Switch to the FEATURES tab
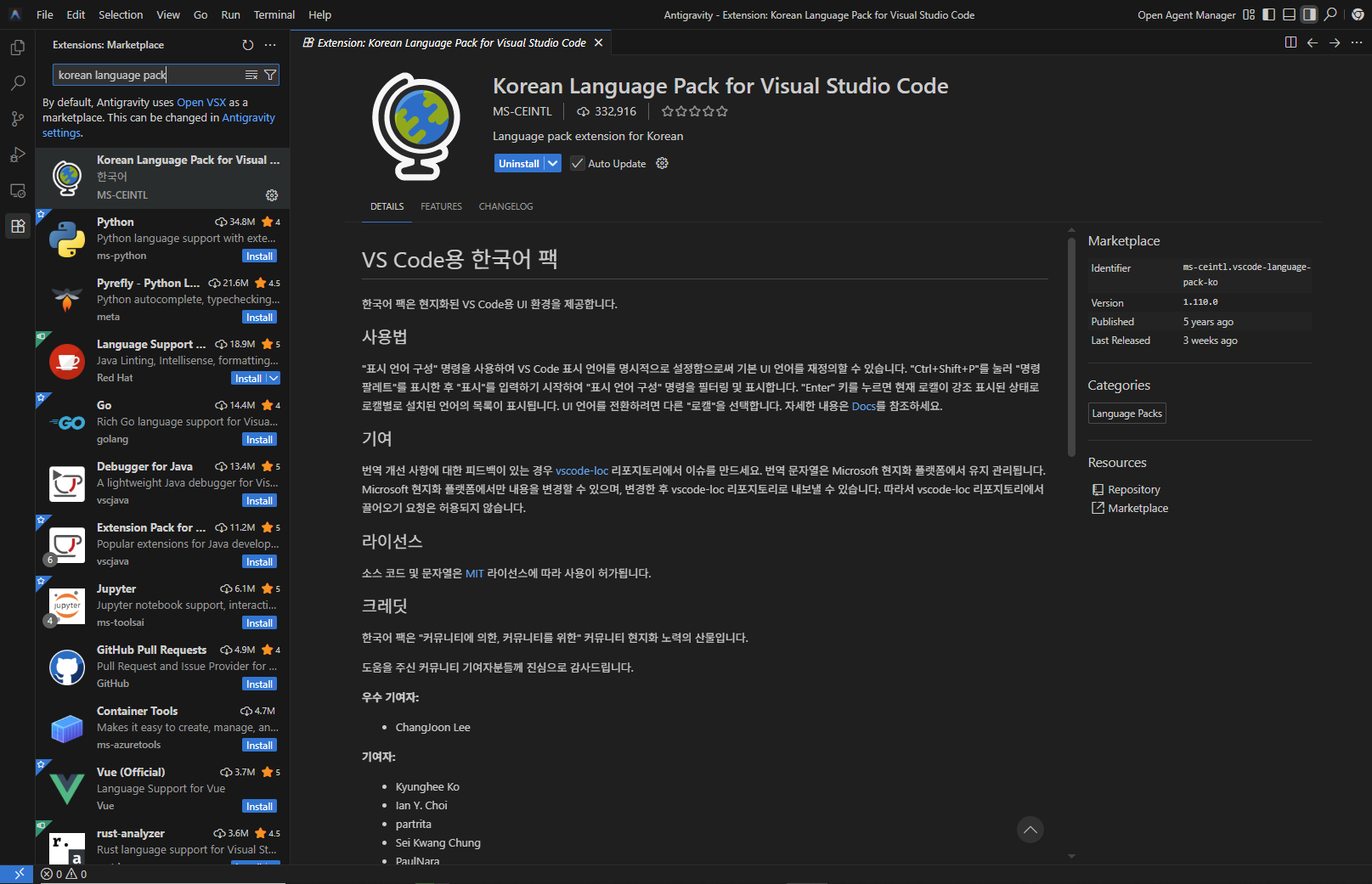The width and height of the screenshot is (1372, 884). tap(442, 206)
